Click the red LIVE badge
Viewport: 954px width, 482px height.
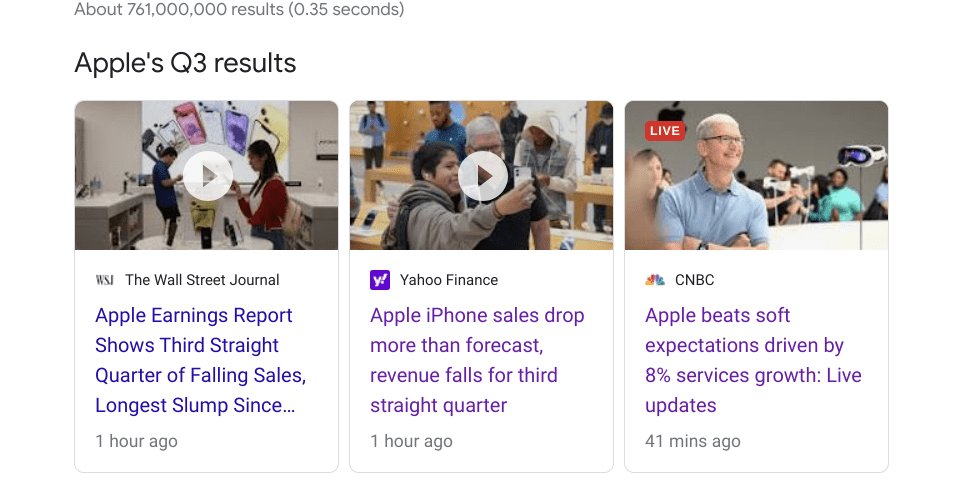pos(664,131)
